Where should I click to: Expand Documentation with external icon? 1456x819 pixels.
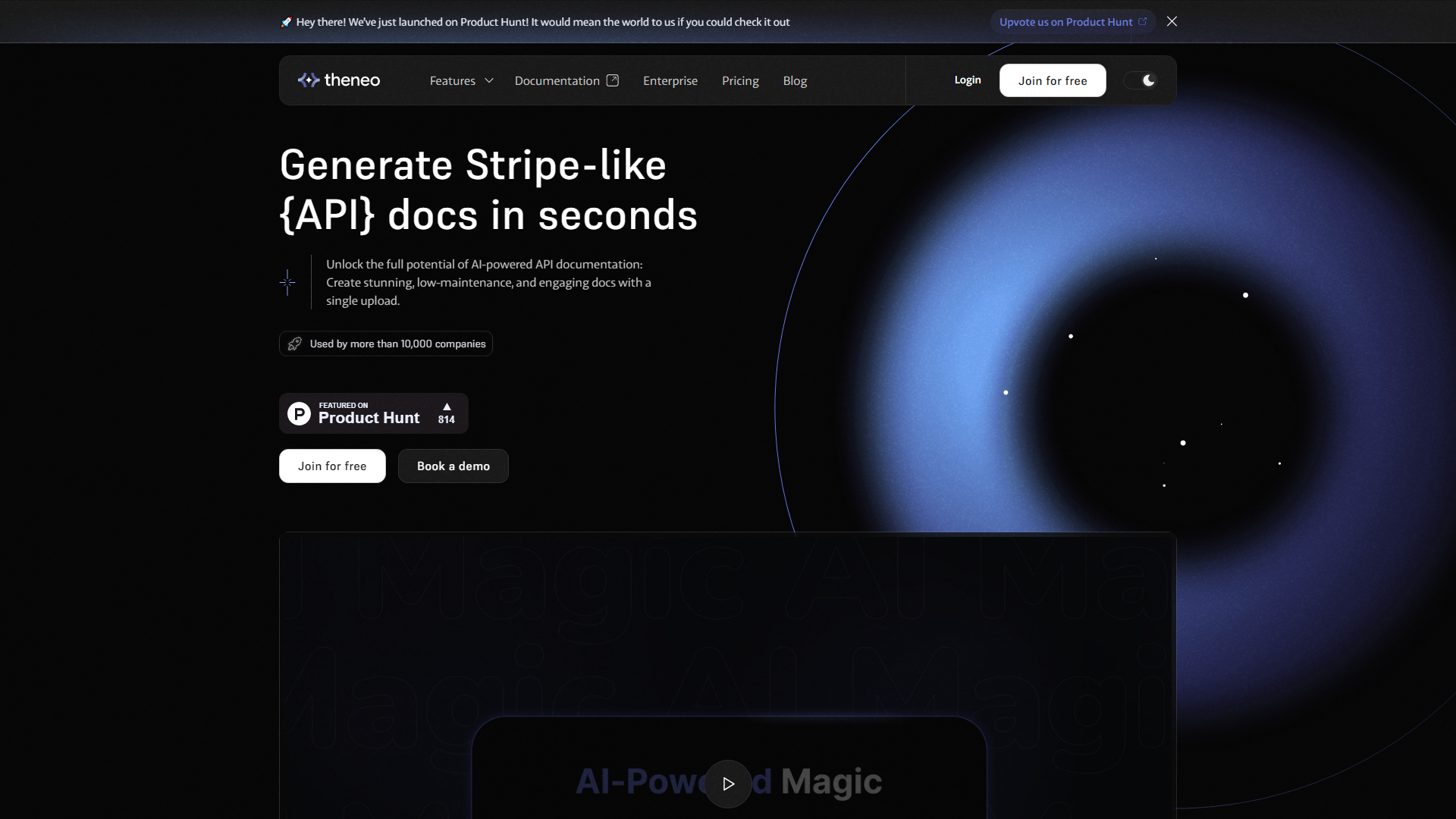[x=566, y=80]
